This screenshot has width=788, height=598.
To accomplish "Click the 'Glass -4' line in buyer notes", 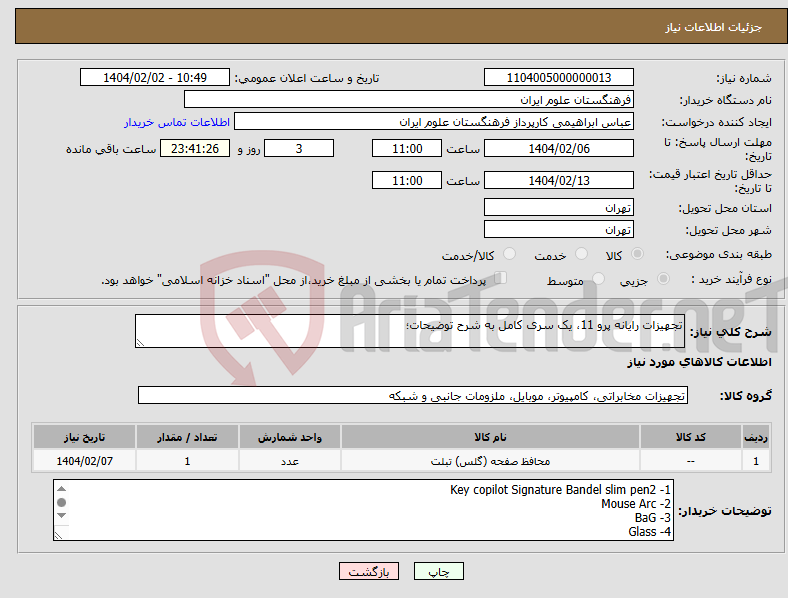I will point(649,531).
